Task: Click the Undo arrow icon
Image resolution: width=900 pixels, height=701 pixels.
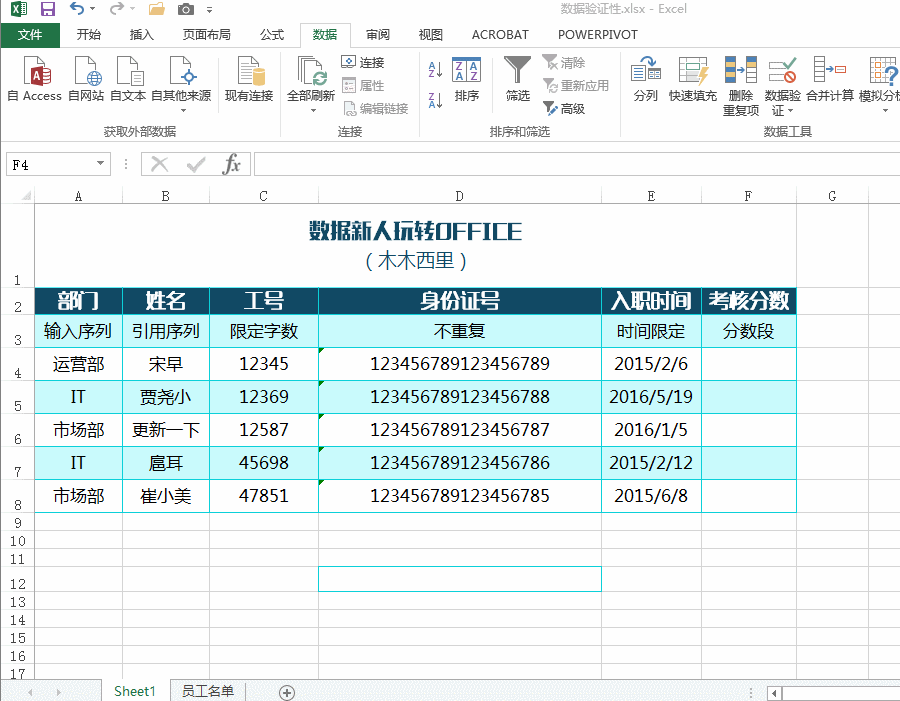Action: tap(76, 9)
